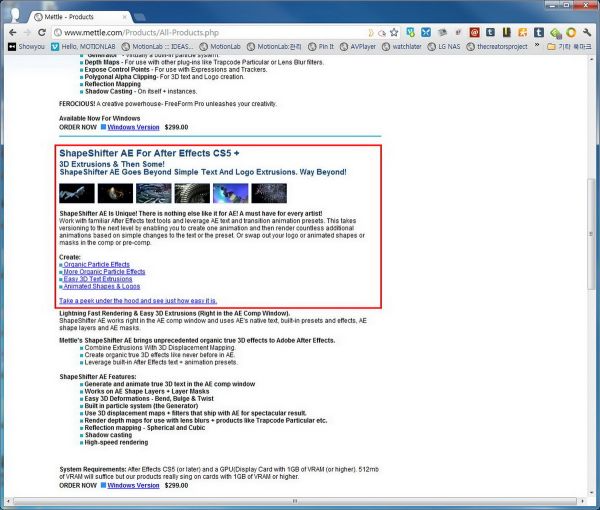Click the watchlater bookmark
This screenshot has width=600, height=510.
(402, 47)
